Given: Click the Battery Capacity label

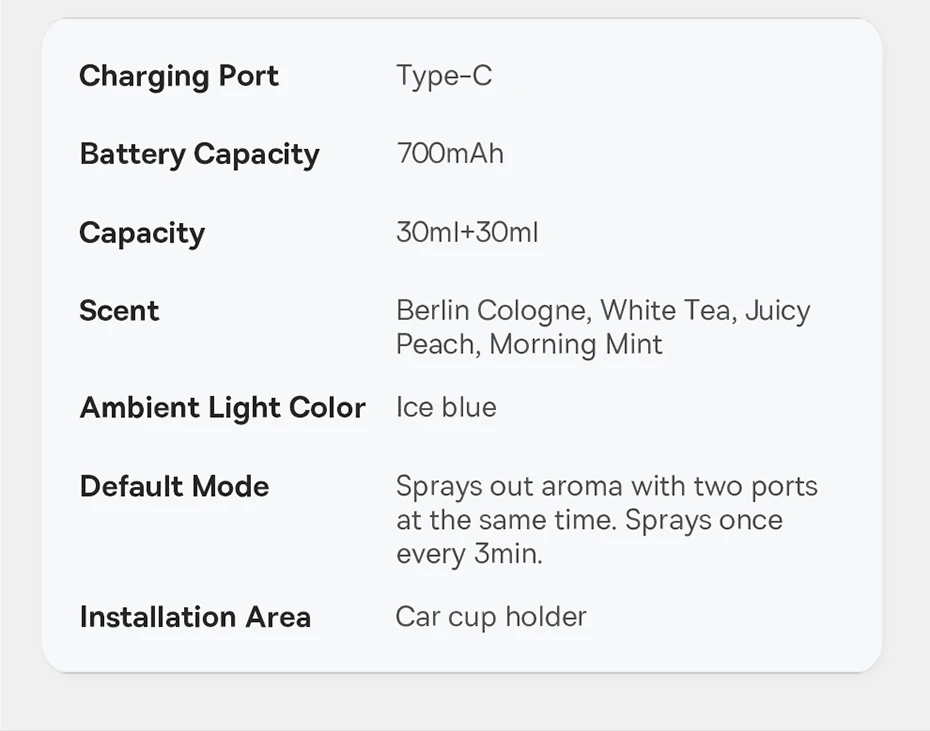Looking at the screenshot, I should pyautogui.click(x=199, y=154).
